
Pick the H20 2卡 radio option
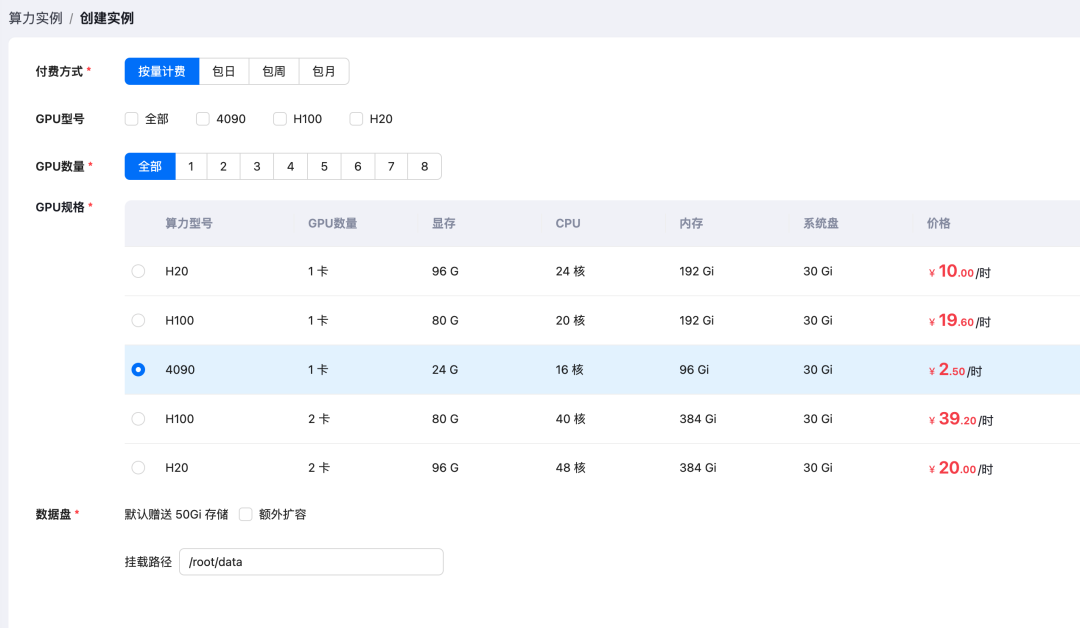pos(138,467)
